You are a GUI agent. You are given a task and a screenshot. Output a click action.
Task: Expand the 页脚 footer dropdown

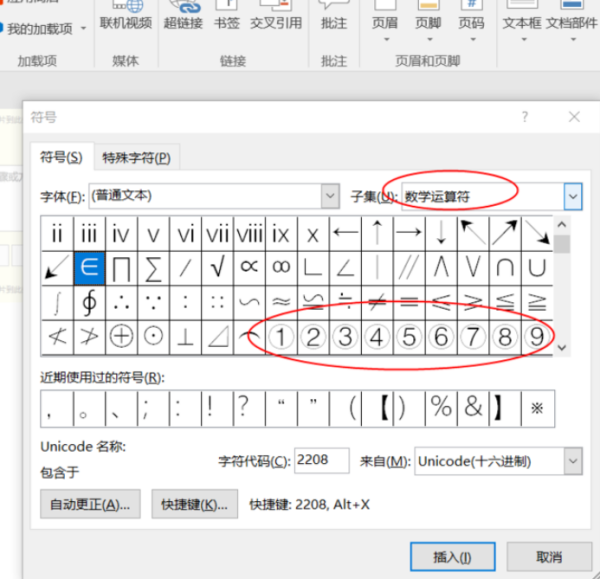click(x=430, y=39)
